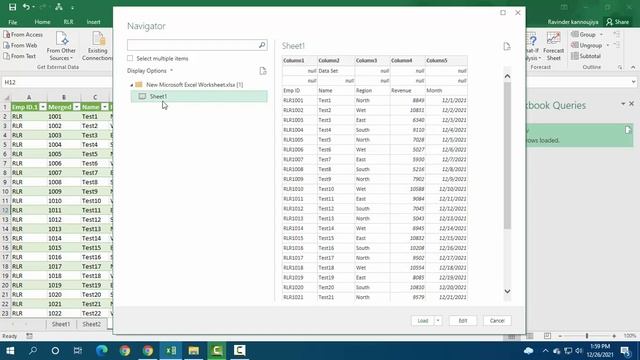The width and height of the screenshot is (640, 360).
Task: Click the From Web icon
Action: tap(7, 45)
